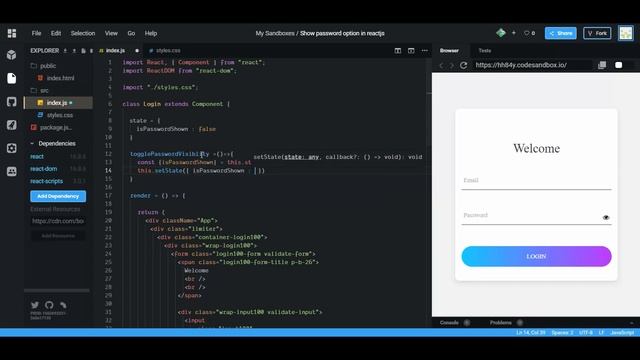
Task: Open the Explorer file icon in sidebar
Action: coord(11,78)
